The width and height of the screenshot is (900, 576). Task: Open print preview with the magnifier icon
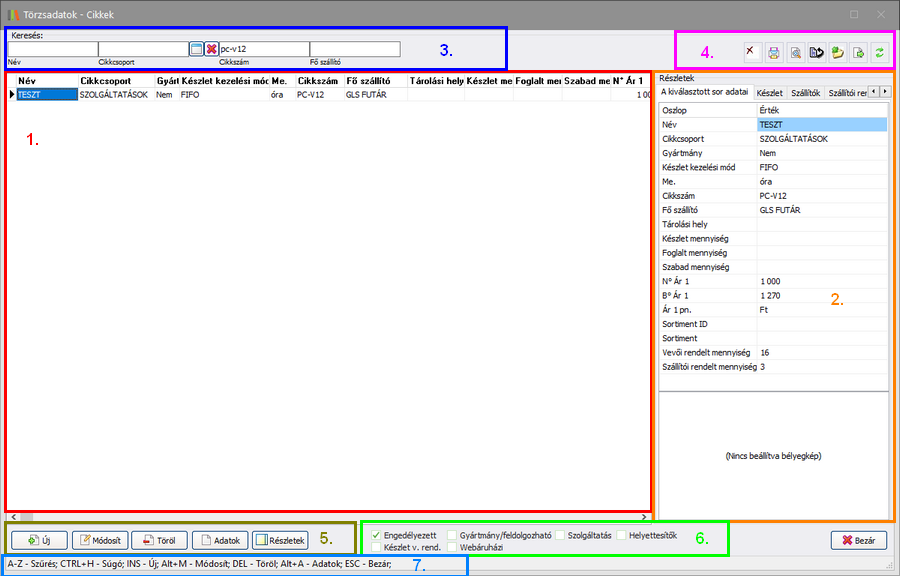(x=794, y=51)
